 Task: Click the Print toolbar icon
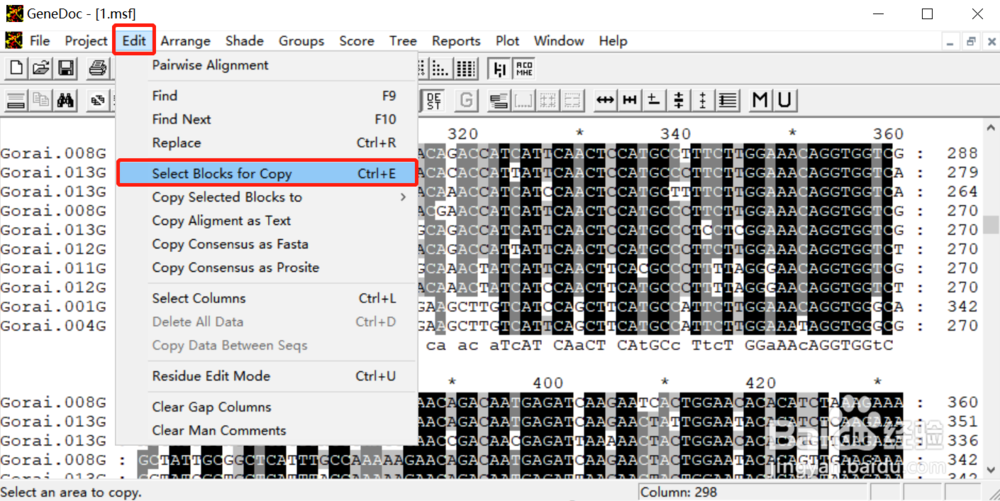[x=98, y=68]
